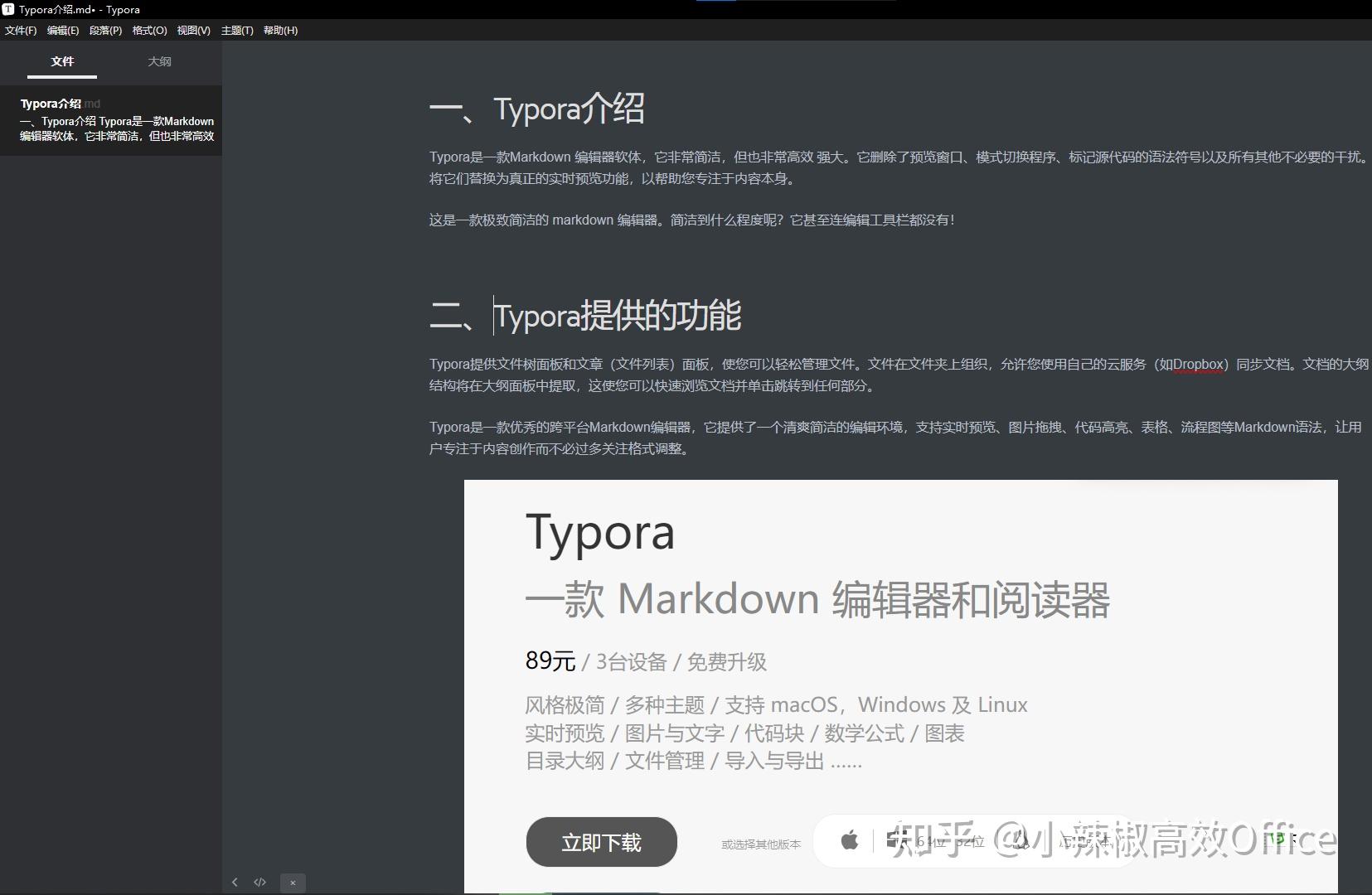The image size is (1372, 895).
Task: Switch to the 文件 sidebar tab
Action: point(62,62)
